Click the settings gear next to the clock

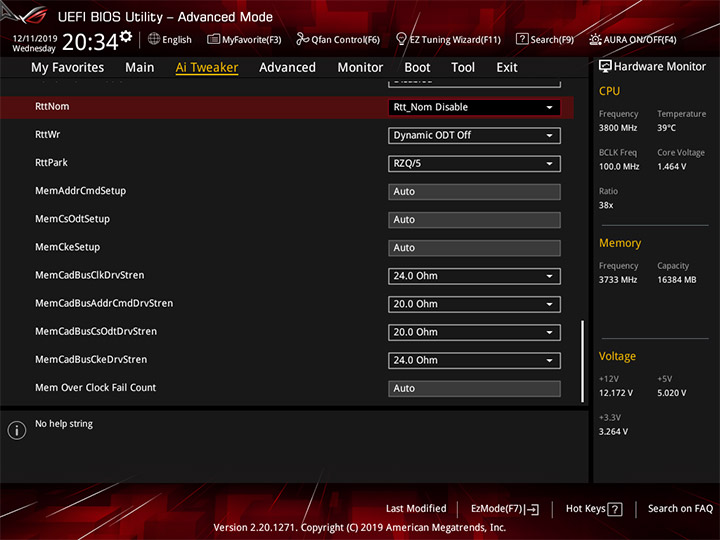tap(126, 36)
